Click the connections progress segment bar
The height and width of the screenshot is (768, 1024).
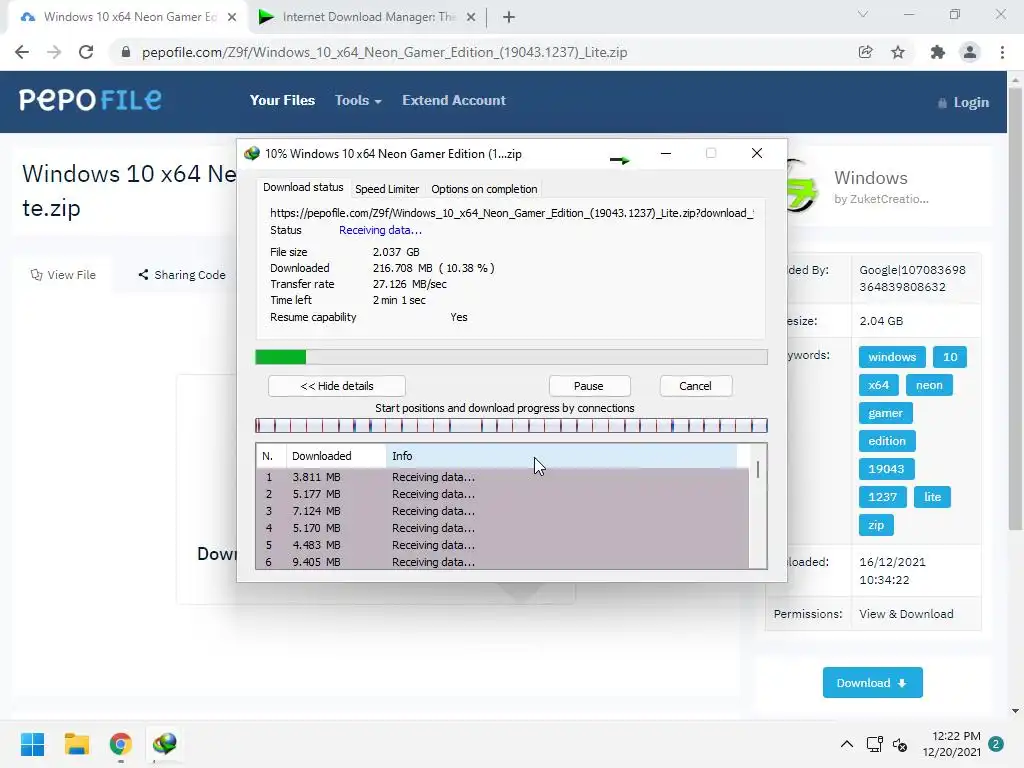(511, 426)
